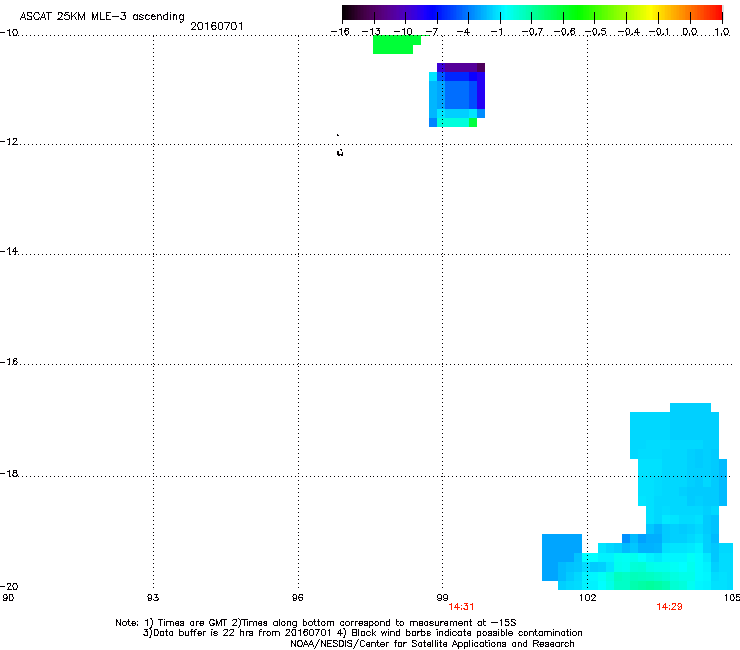Click colorbar label 0.0
740x650 pixels.
click(x=690, y=32)
